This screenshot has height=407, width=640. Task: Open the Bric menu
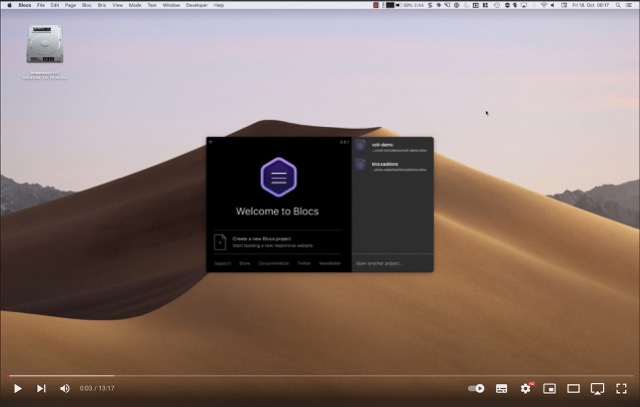click(102, 5)
